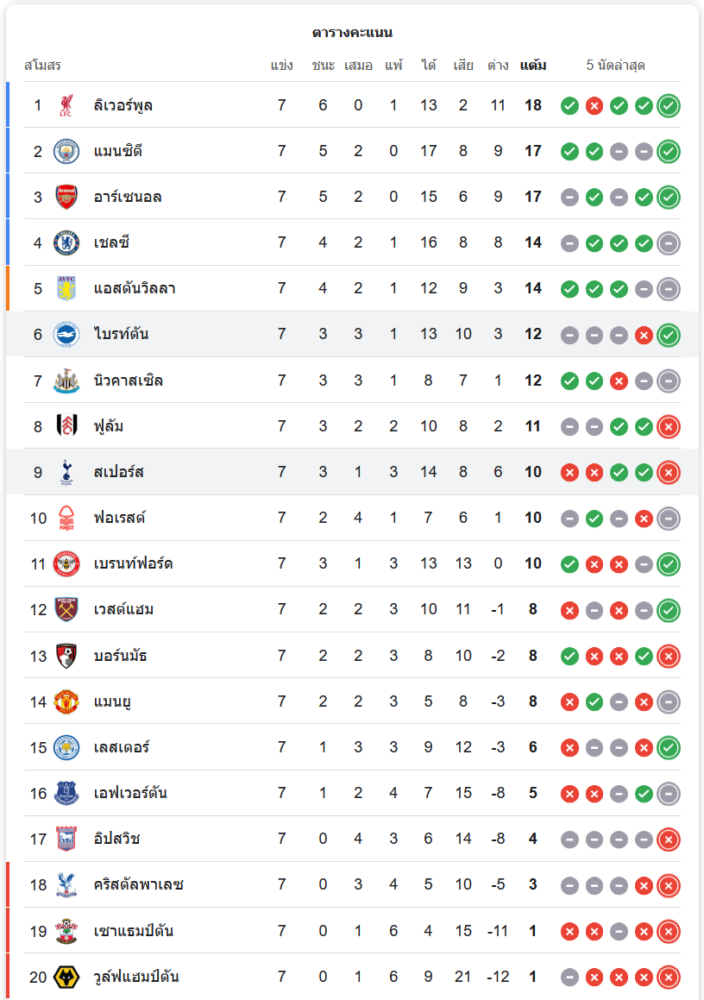Viewport: 704px width, 1000px height.
Task: Click the 5 นัดล่าสุด column header
Action: [x=615, y=66]
